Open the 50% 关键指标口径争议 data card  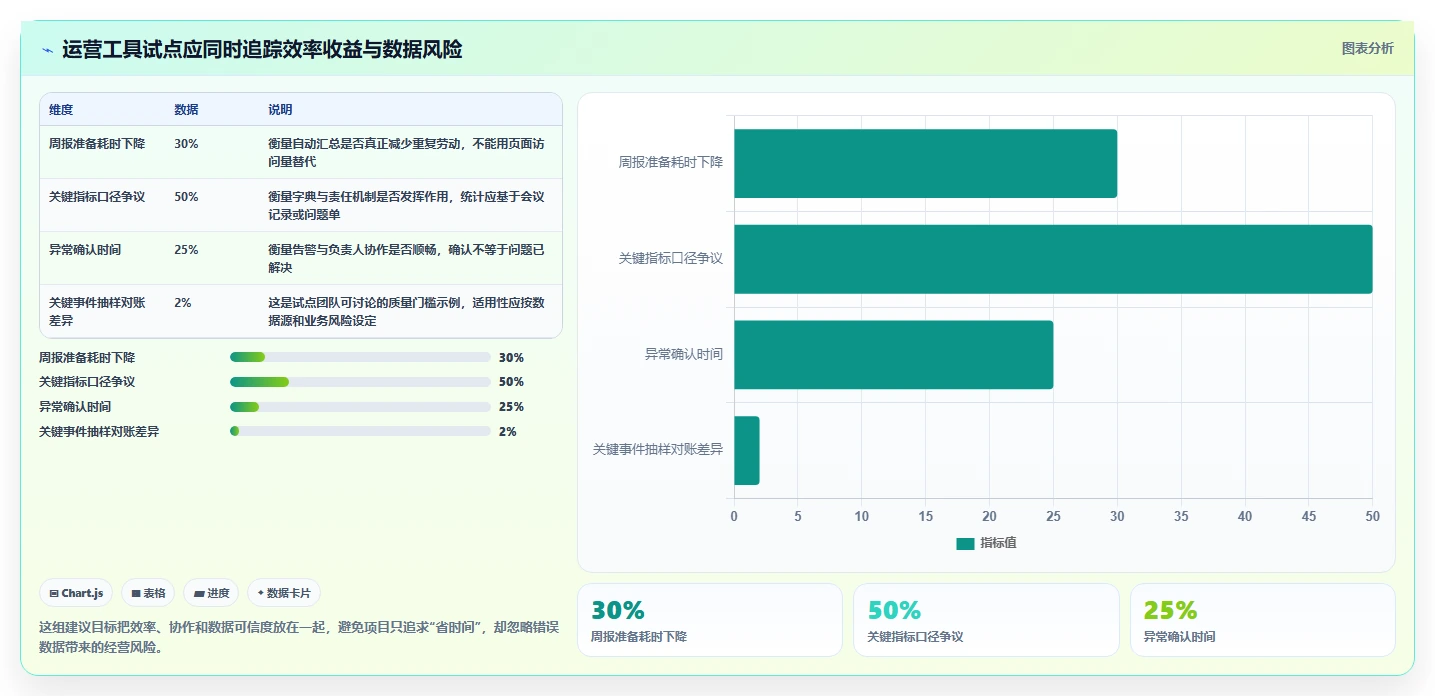[x=986, y=620]
